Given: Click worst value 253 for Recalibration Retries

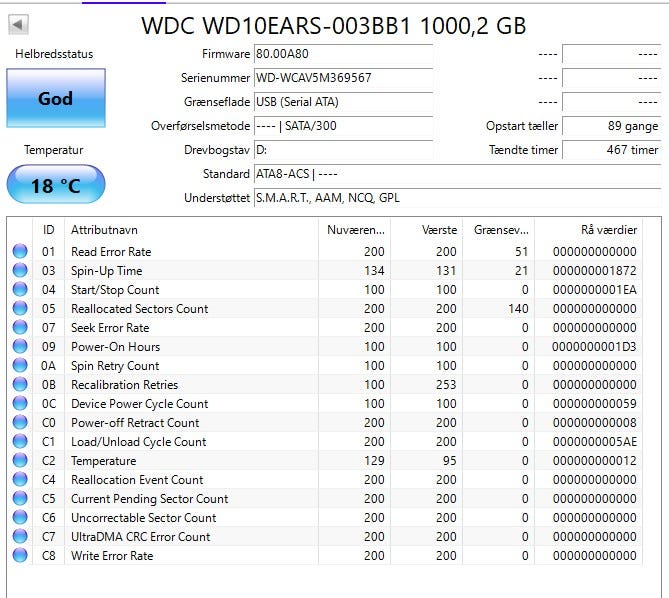Looking at the screenshot, I should pos(446,385).
